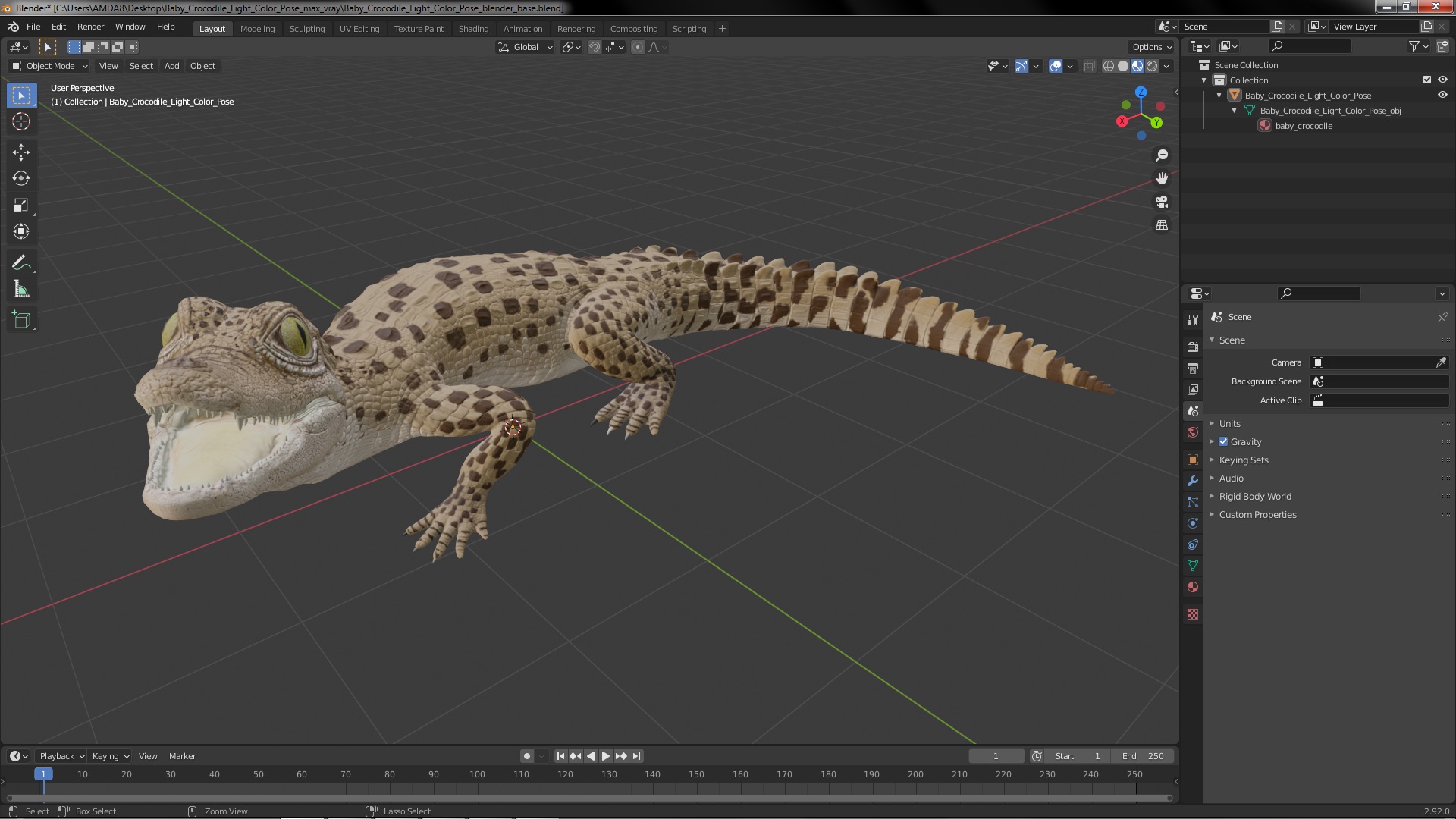Screen dimensions: 1456x819
Task: Open the Modifier wrench properties tab
Action: pyautogui.click(x=1193, y=481)
